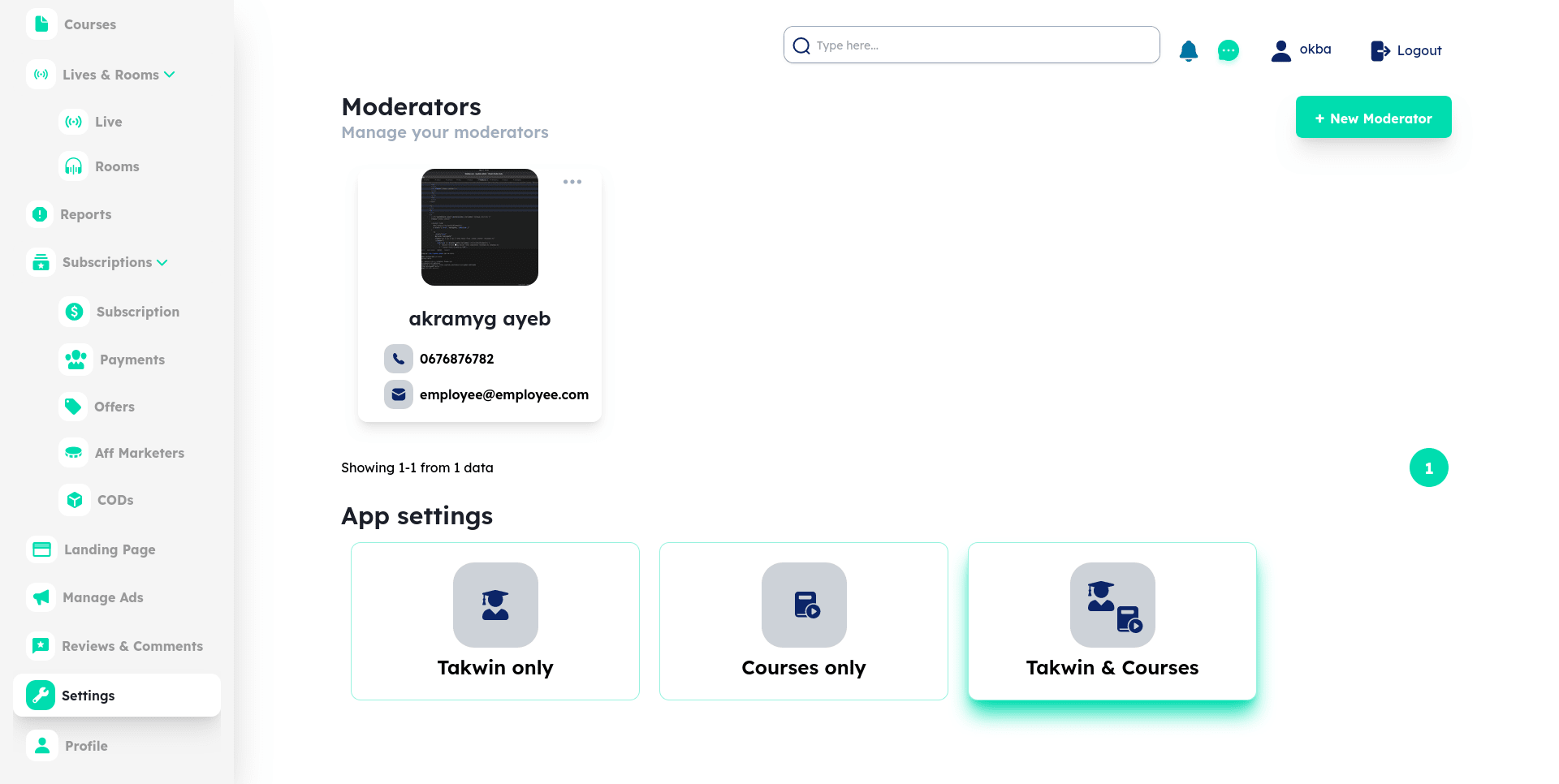
Task: Click the CODs cube icon
Action: click(x=75, y=500)
